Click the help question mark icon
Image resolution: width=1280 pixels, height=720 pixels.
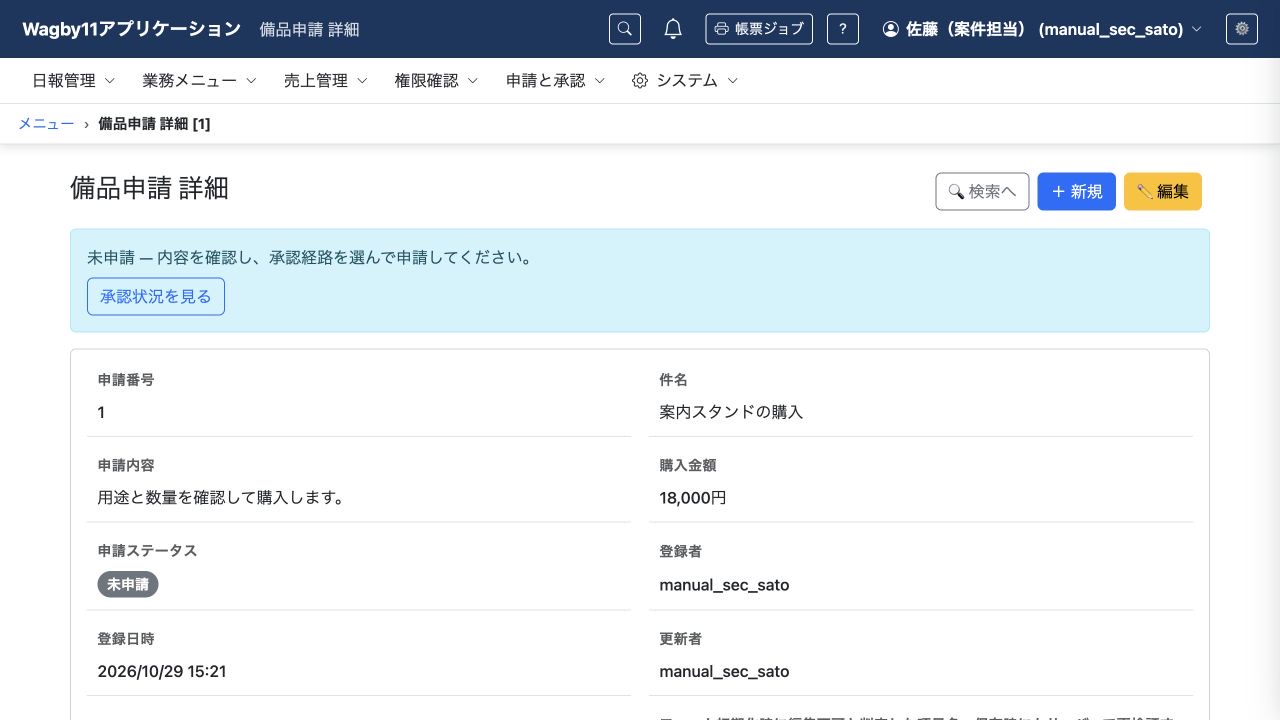pyautogui.click(x=843, y=29)
